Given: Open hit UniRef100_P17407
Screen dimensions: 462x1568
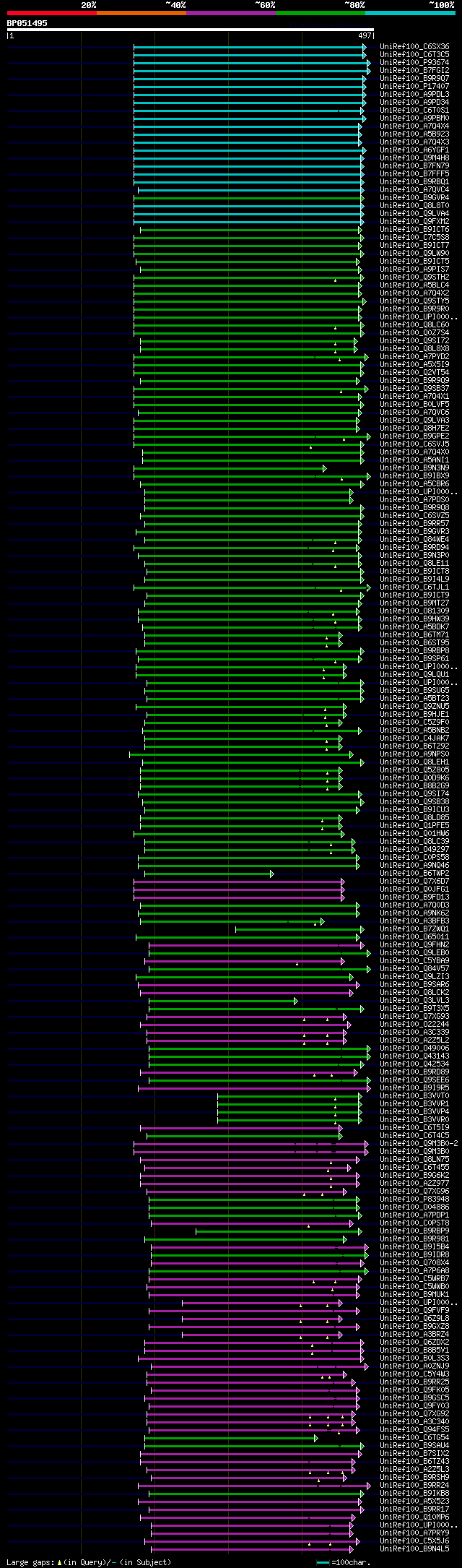Looking at the screenshot, I should [414, 87].
